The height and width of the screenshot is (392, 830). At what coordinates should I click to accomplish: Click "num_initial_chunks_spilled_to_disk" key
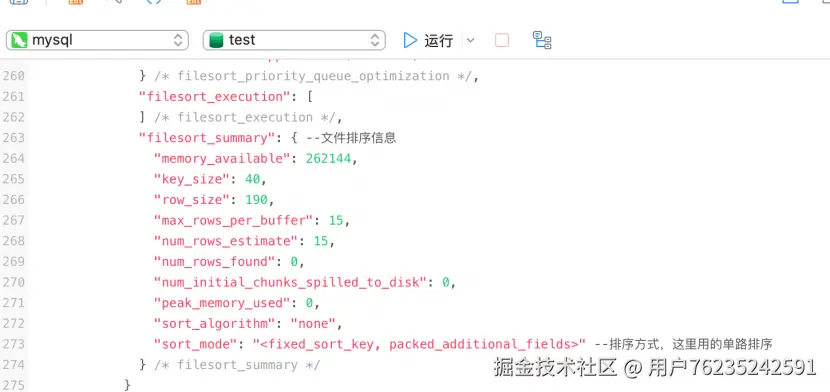(291, 282)
